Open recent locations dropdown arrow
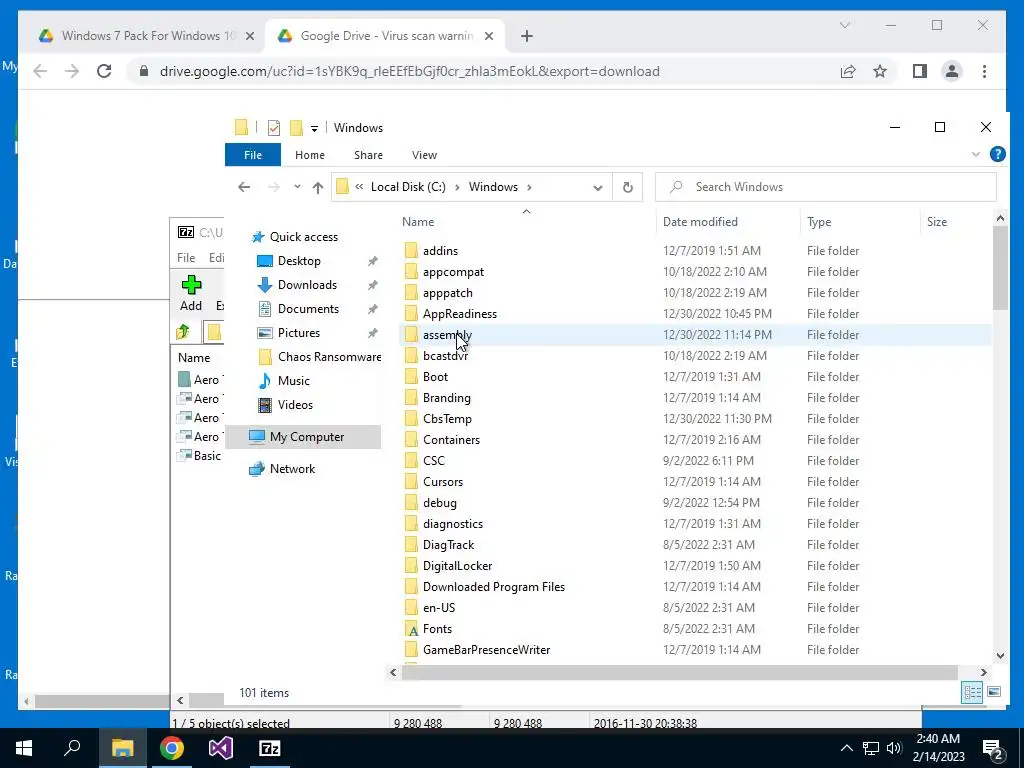This screenshot has height=768, width=1024. tap(297, 187)
